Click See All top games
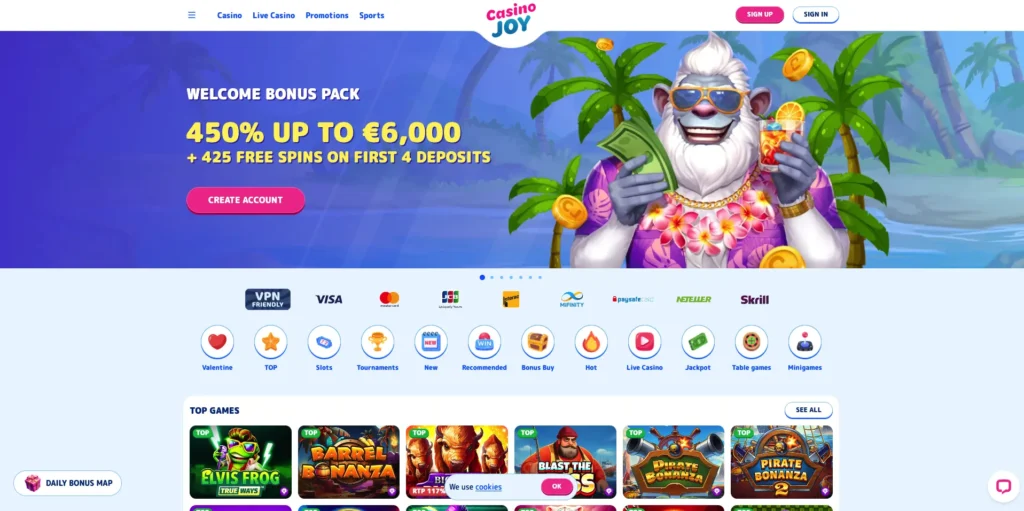 coord(808,410)
